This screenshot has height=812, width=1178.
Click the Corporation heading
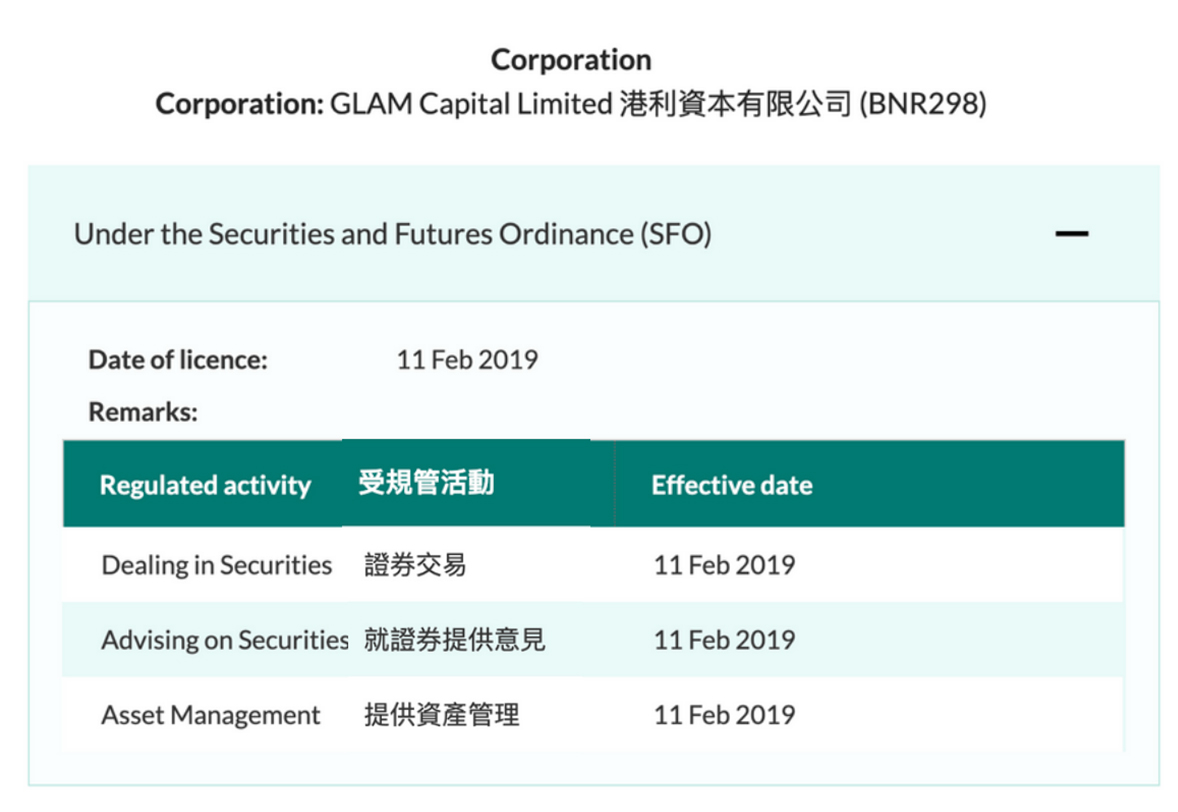[x=571, y=60]
